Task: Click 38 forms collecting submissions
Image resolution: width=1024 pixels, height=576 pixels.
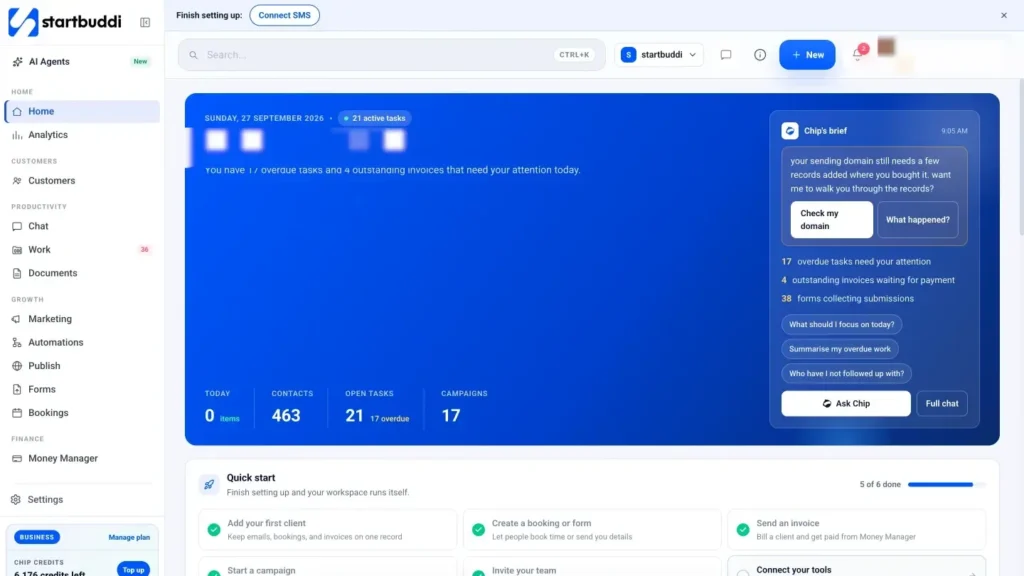Action: (x=848, y=298)
